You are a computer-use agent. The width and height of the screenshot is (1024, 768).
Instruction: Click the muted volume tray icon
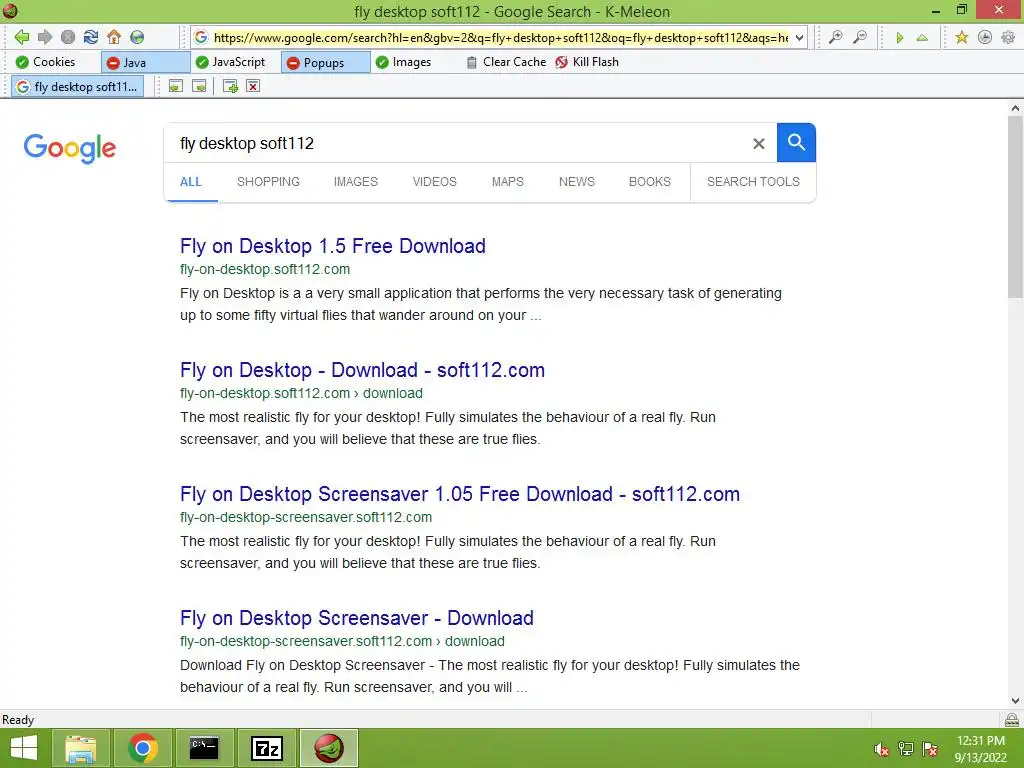pyautogui.click(x=882, y=749)
